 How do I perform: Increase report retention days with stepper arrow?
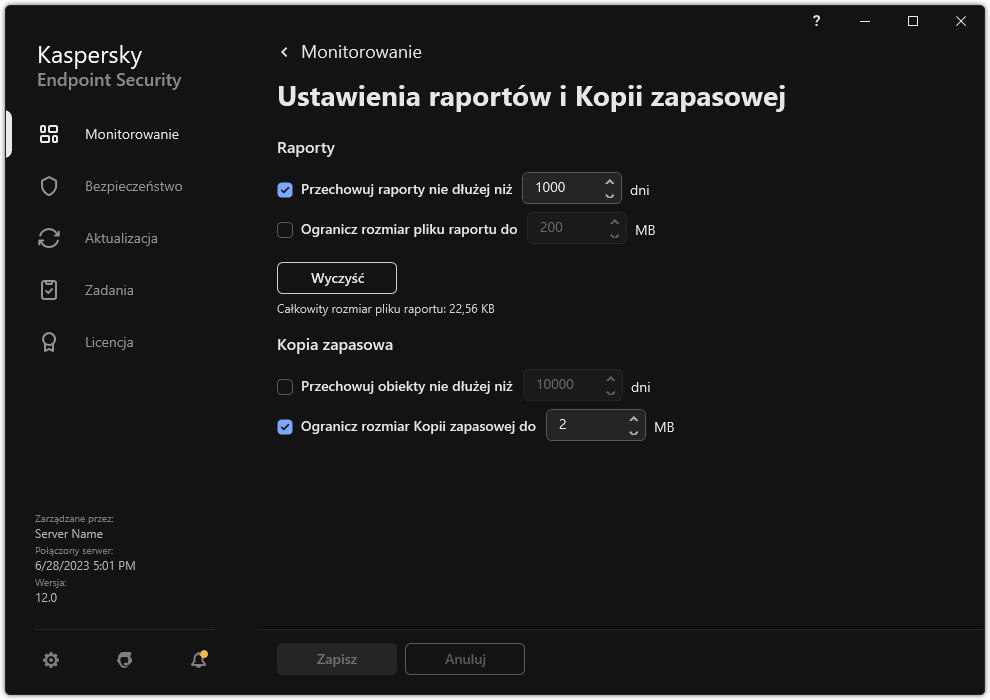(x=609, y=182)
